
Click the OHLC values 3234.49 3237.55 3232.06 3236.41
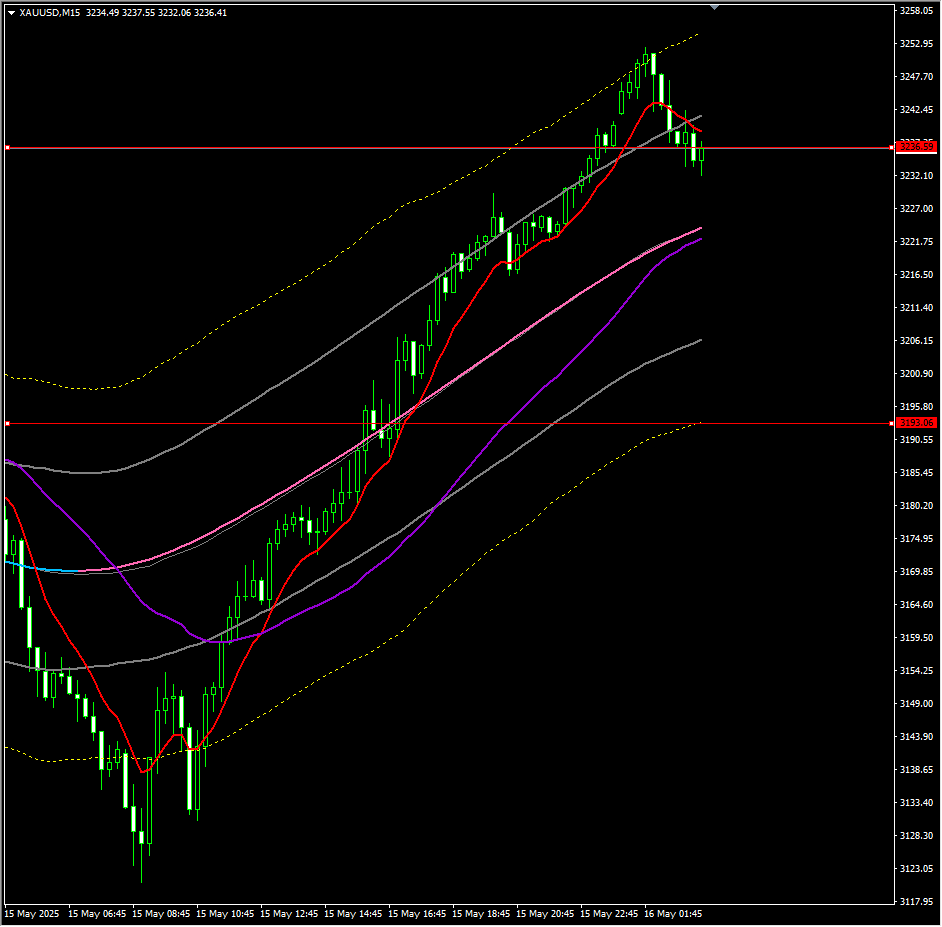(x=156, y=13)
